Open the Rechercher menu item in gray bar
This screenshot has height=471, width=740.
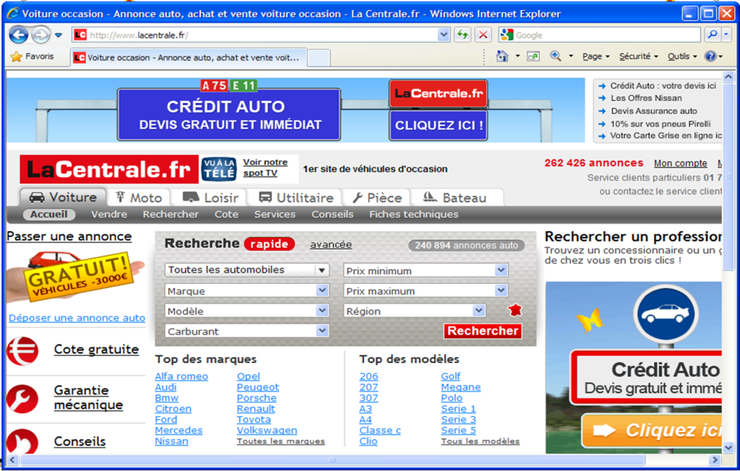(x=170, y=214)
